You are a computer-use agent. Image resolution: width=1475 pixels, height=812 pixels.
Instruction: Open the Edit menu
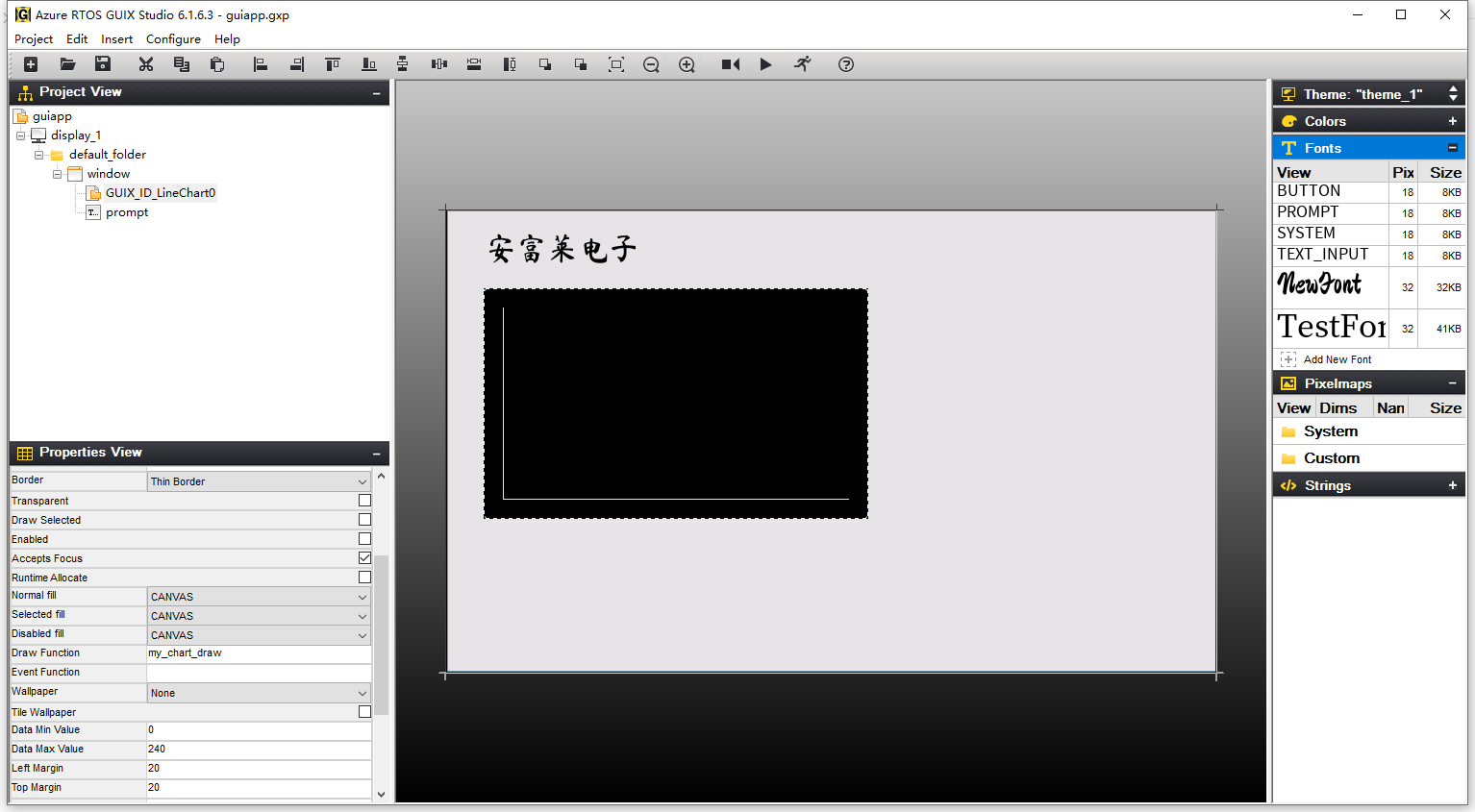point(77,39)
